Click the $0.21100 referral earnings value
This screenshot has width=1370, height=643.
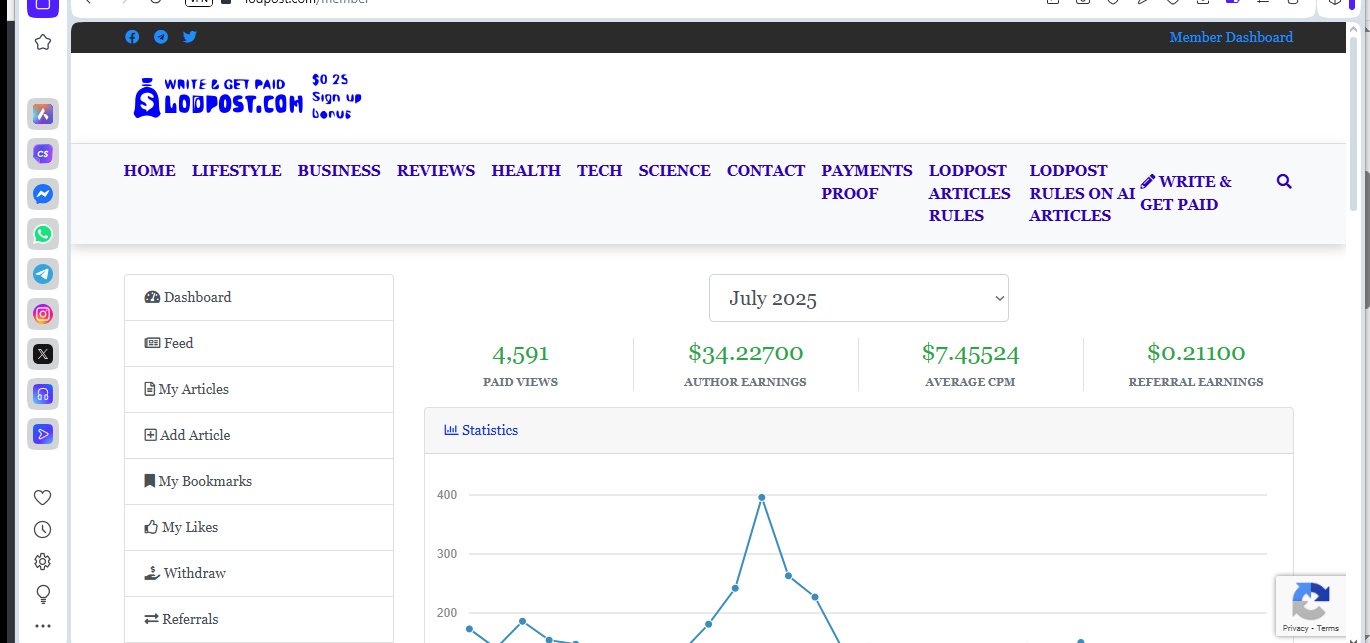[1196, 353]
